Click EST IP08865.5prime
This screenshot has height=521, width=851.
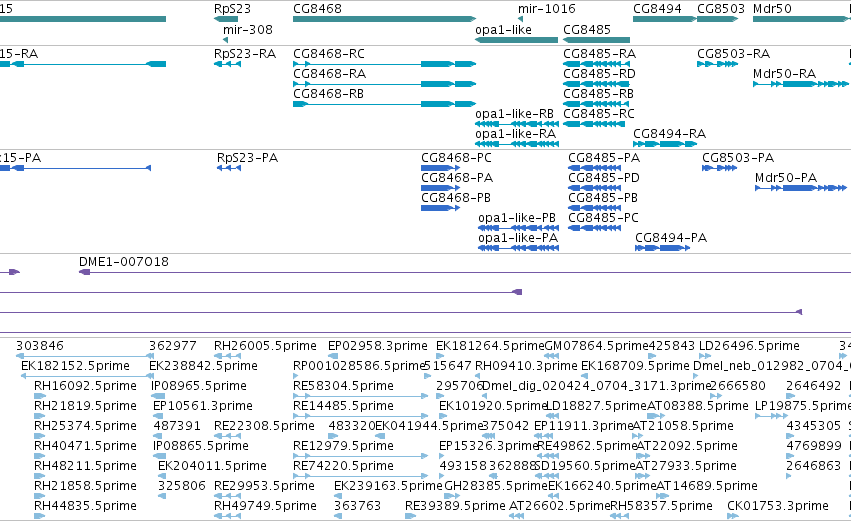point(201,447)
